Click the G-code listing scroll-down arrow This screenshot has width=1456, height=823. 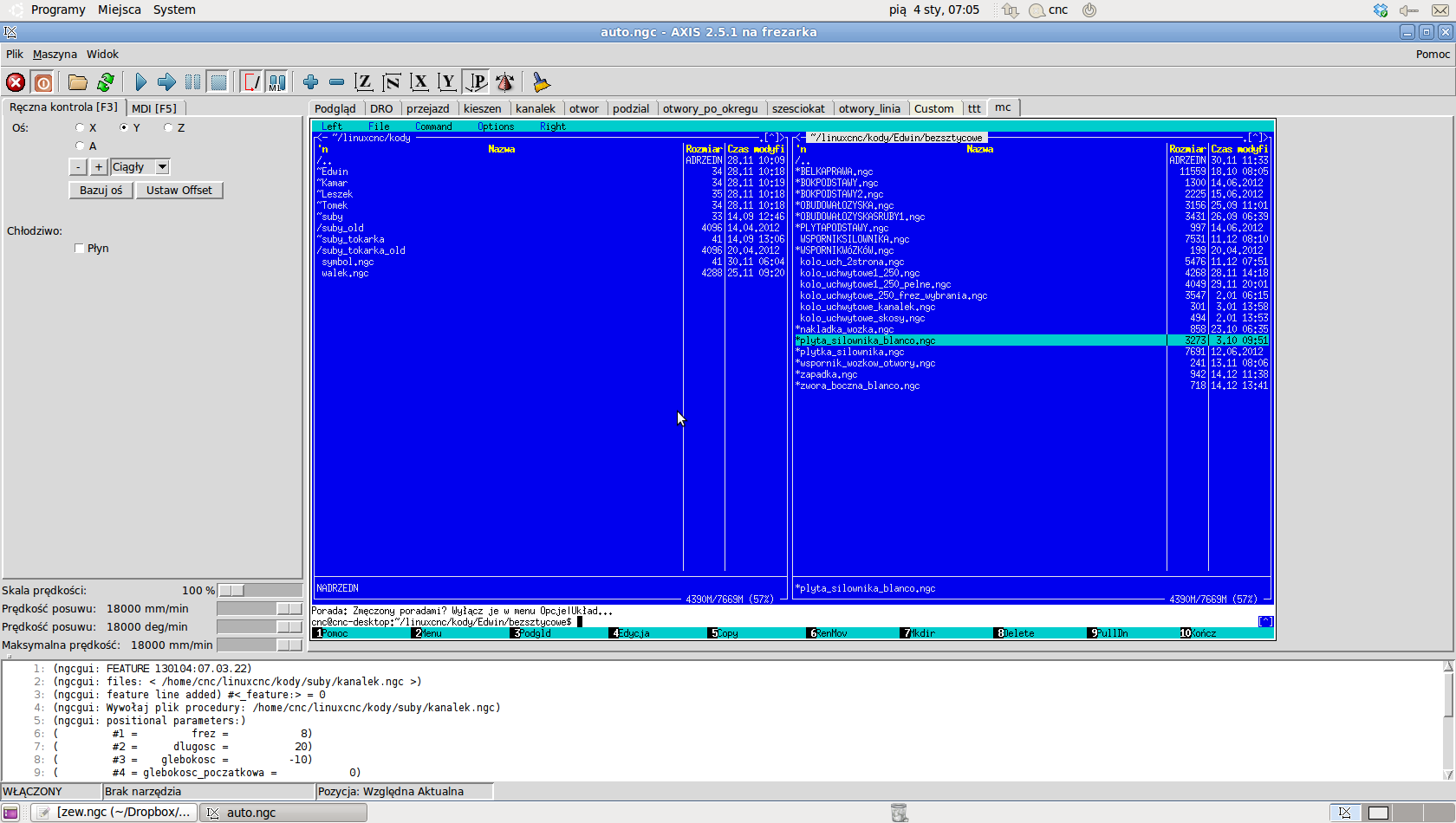(1448, 774)
